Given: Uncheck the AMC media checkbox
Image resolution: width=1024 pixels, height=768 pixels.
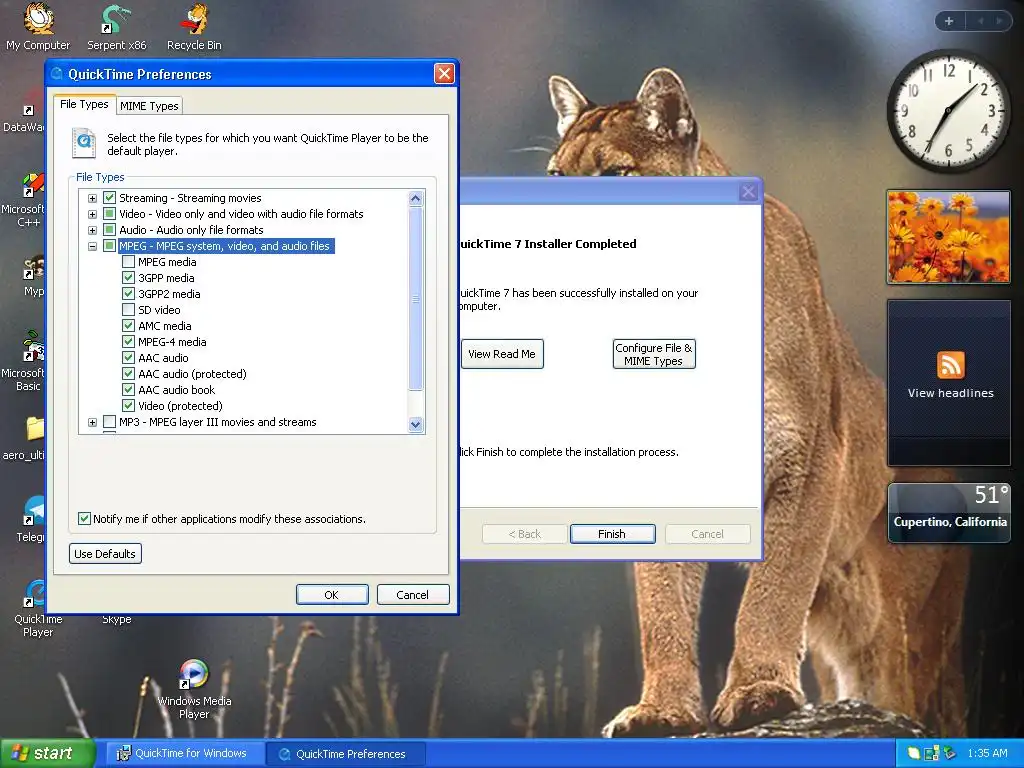Looking at the screenshot, I should (x=129, y=326).
